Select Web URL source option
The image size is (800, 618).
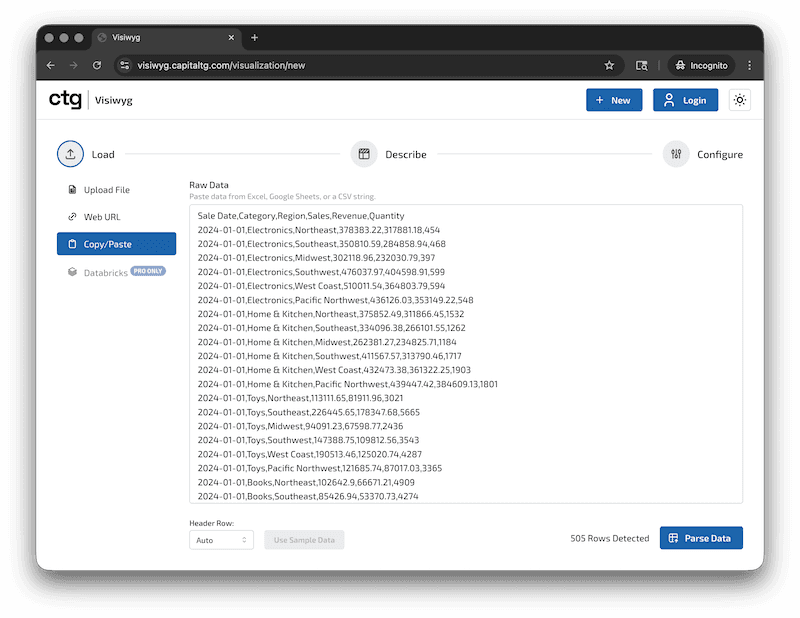(101, 217)
